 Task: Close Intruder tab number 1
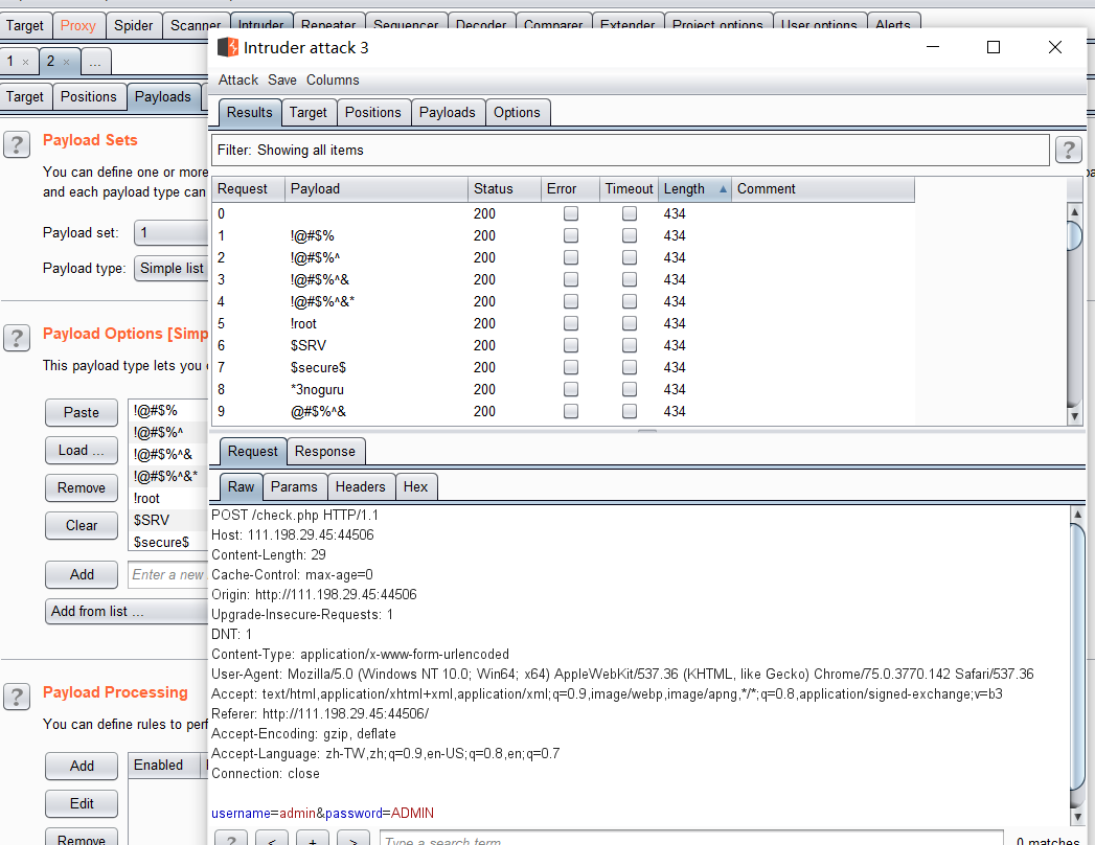(26, 62)
